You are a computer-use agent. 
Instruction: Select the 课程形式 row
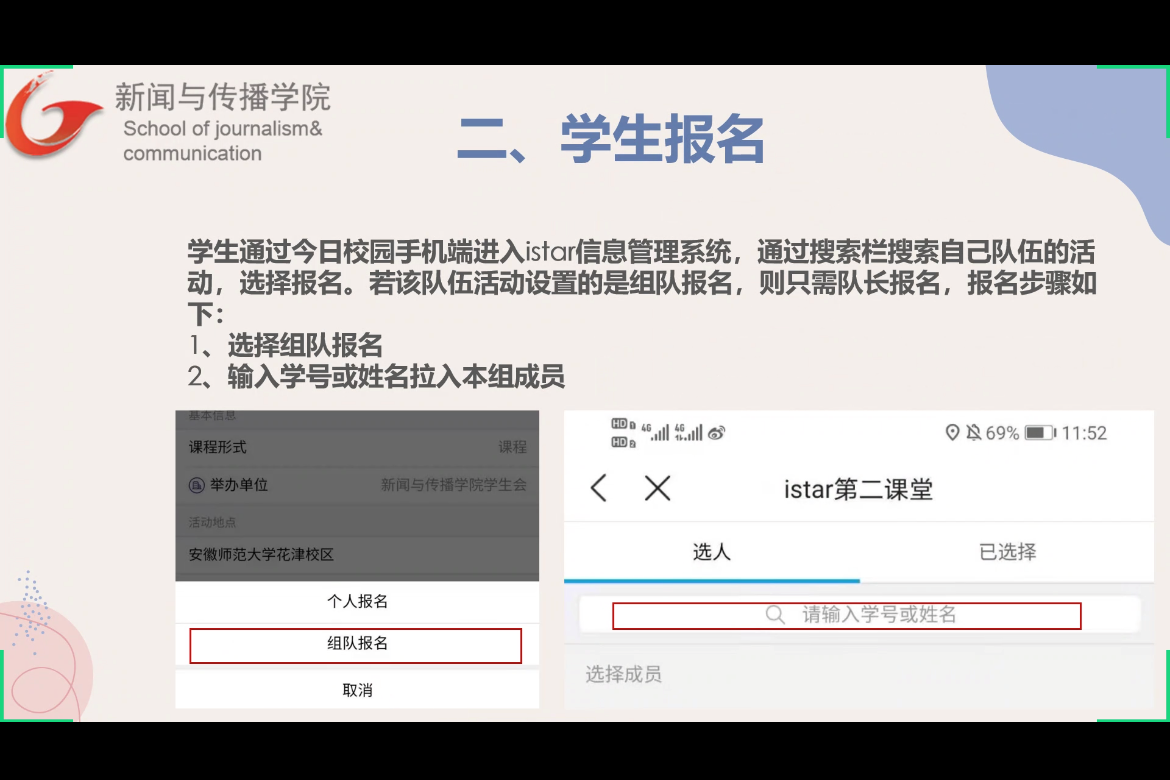point(357,447)
